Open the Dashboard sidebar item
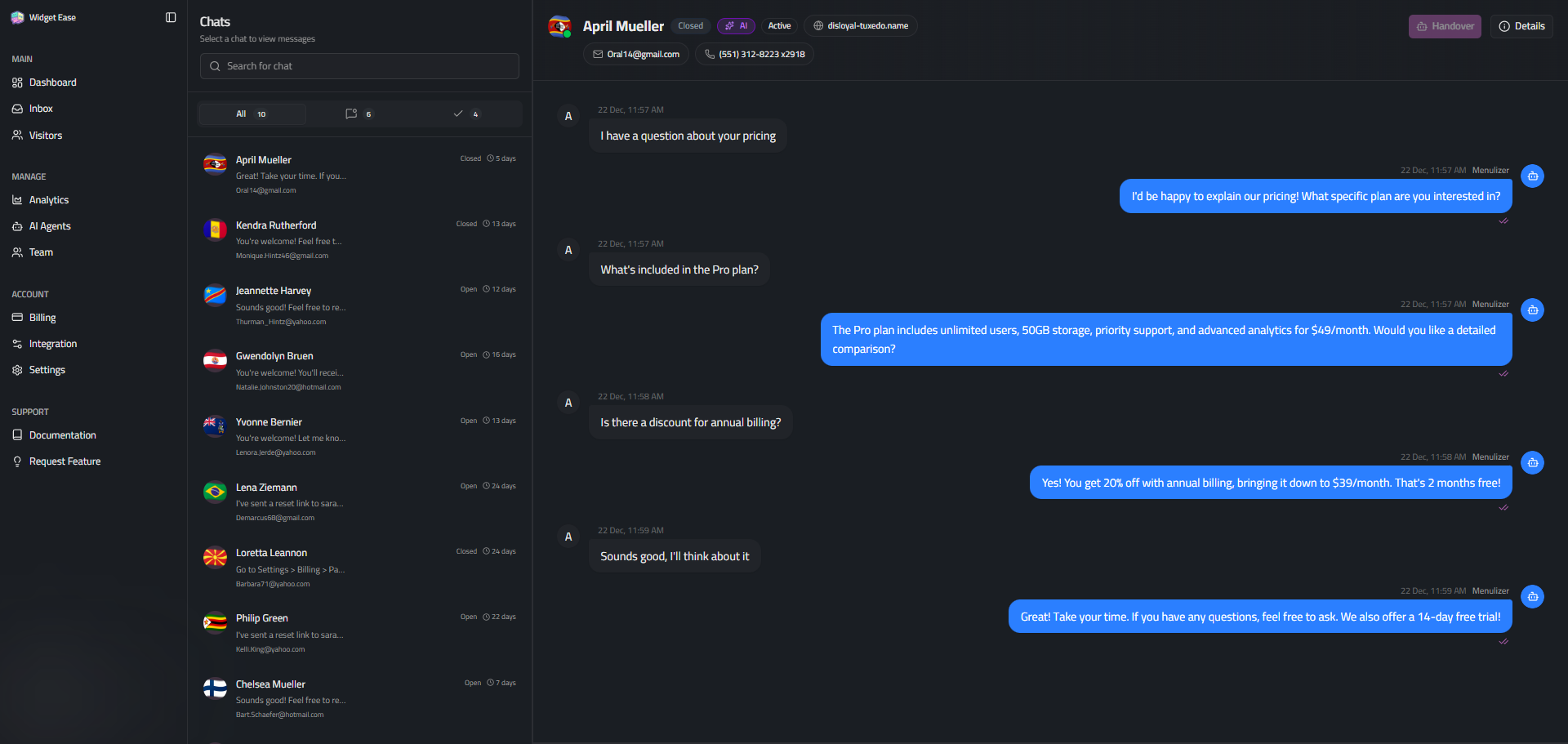The height and width of the screenshot is (744, 1568). click(52, 82)
